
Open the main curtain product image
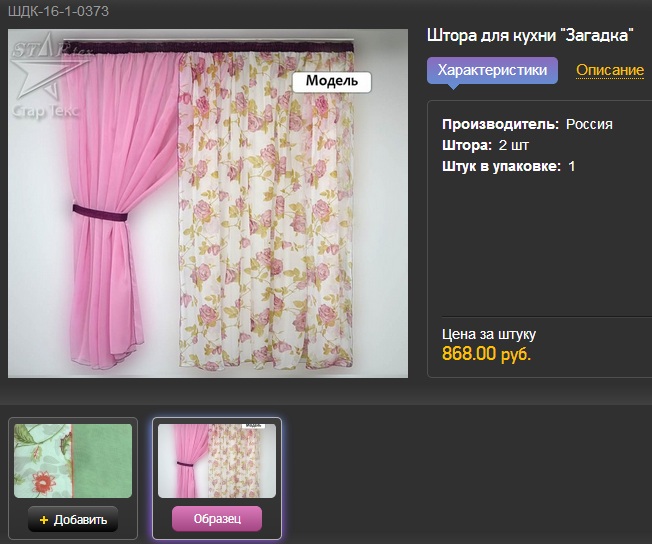tap(208, 203)
